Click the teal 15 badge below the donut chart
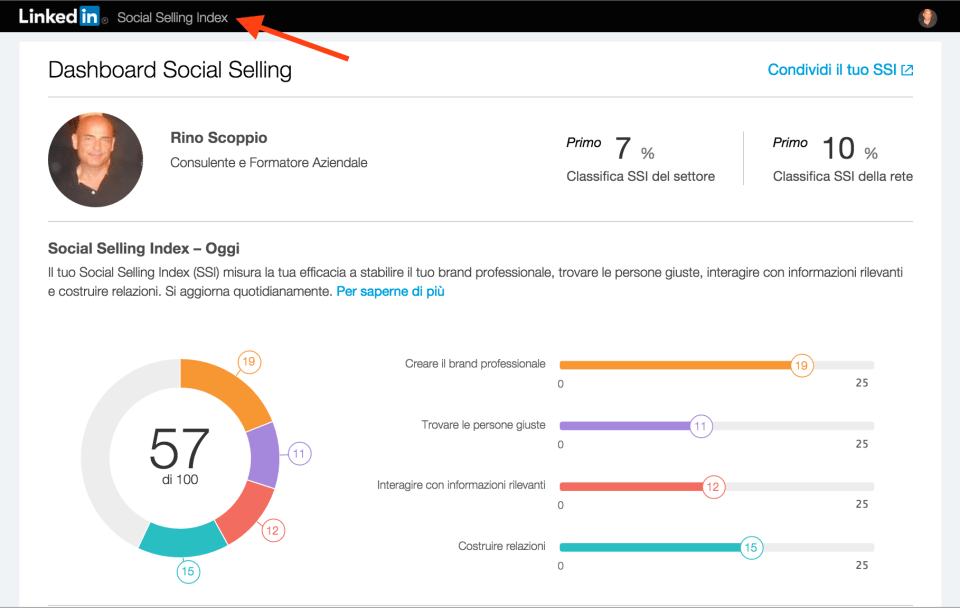Viewport: 960px width, 608px height. click(x=188, y=571)
